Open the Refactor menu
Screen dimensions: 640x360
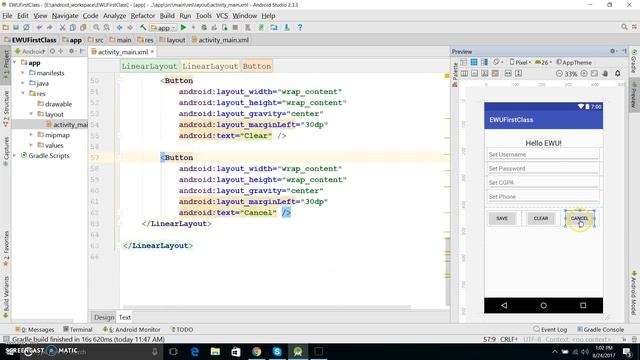(143, 16)
